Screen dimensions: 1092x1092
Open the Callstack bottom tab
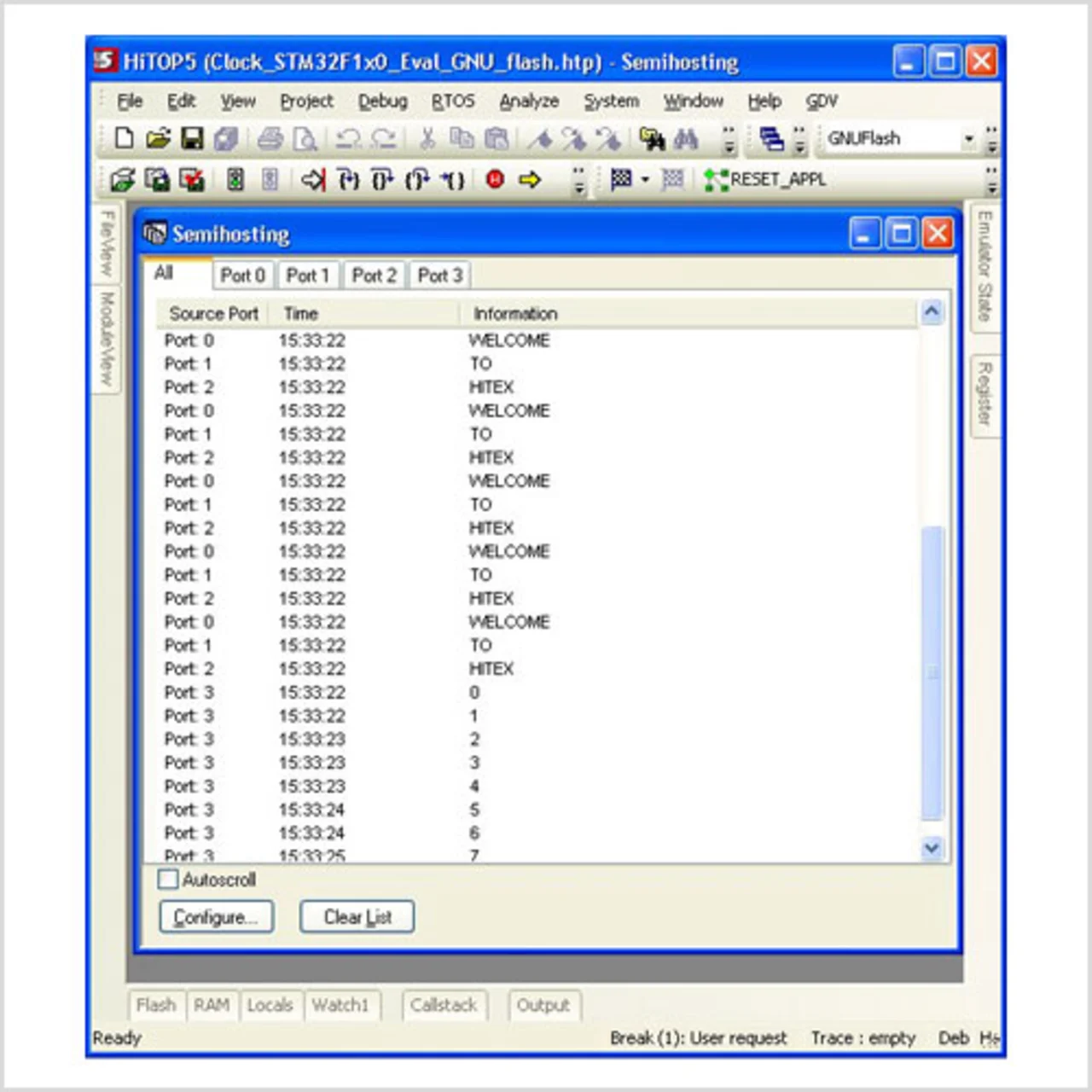(x=443, y=1005)
